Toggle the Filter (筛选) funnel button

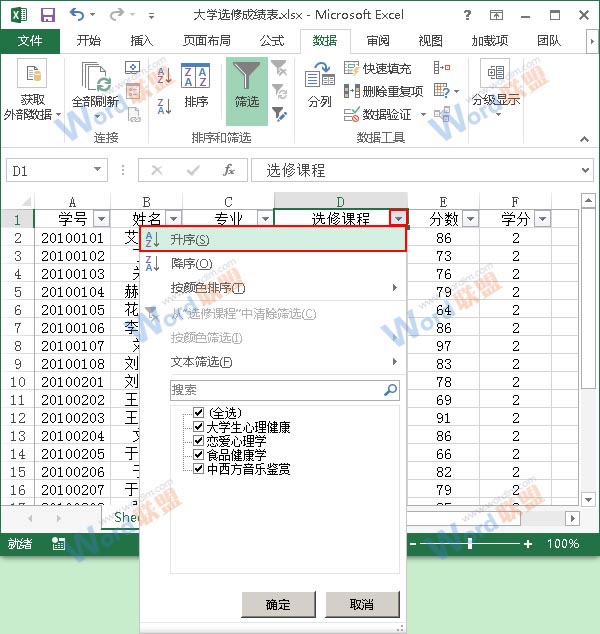[x=247, y=91]
